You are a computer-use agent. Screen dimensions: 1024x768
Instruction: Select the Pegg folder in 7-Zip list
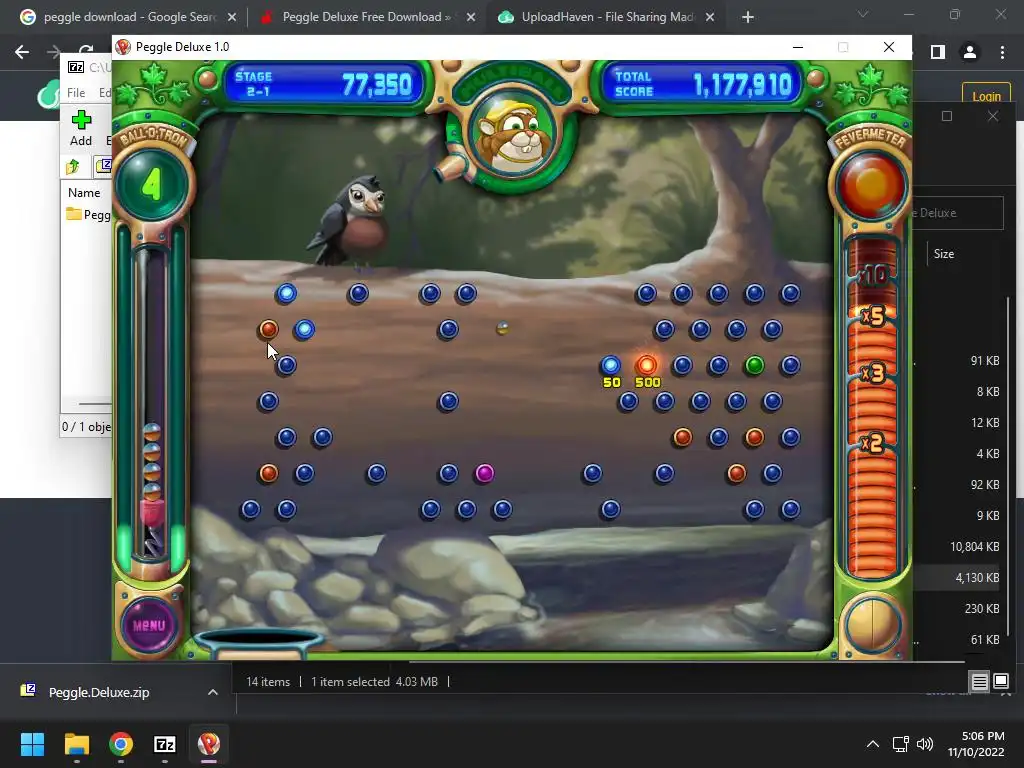tap(89, 215)
